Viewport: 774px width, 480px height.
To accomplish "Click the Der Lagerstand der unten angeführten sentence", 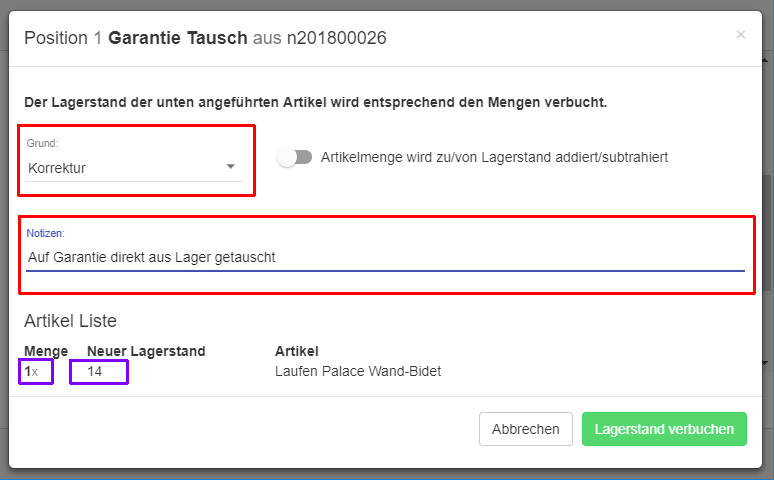I will (x=315, y=102).
